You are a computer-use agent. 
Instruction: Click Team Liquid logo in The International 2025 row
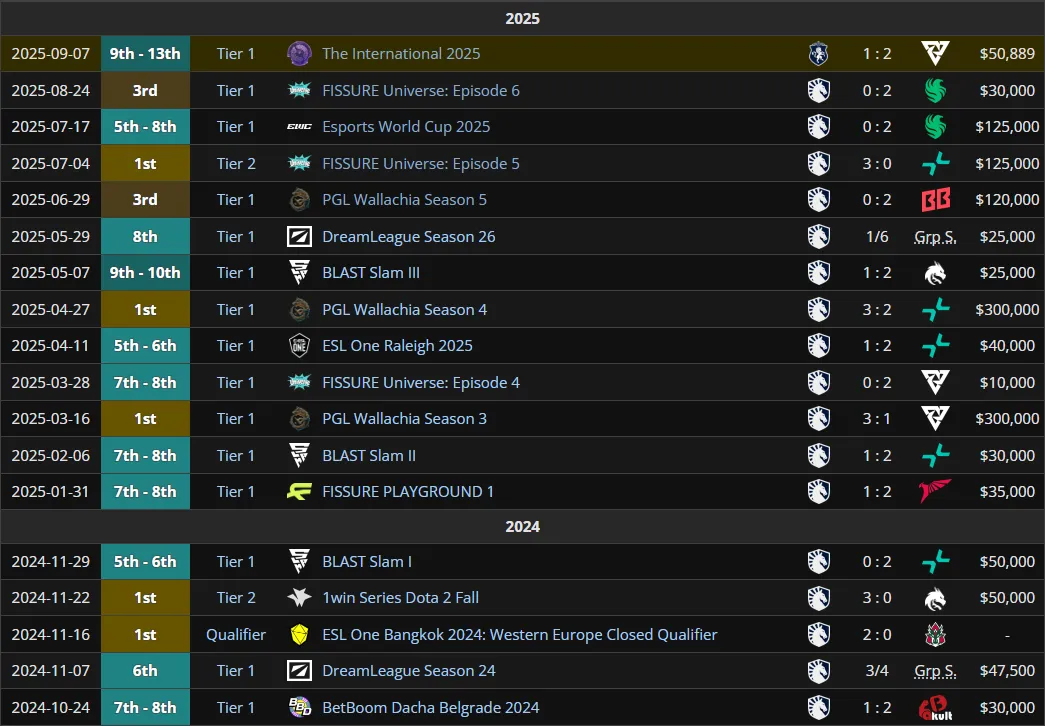coord(818,54)
